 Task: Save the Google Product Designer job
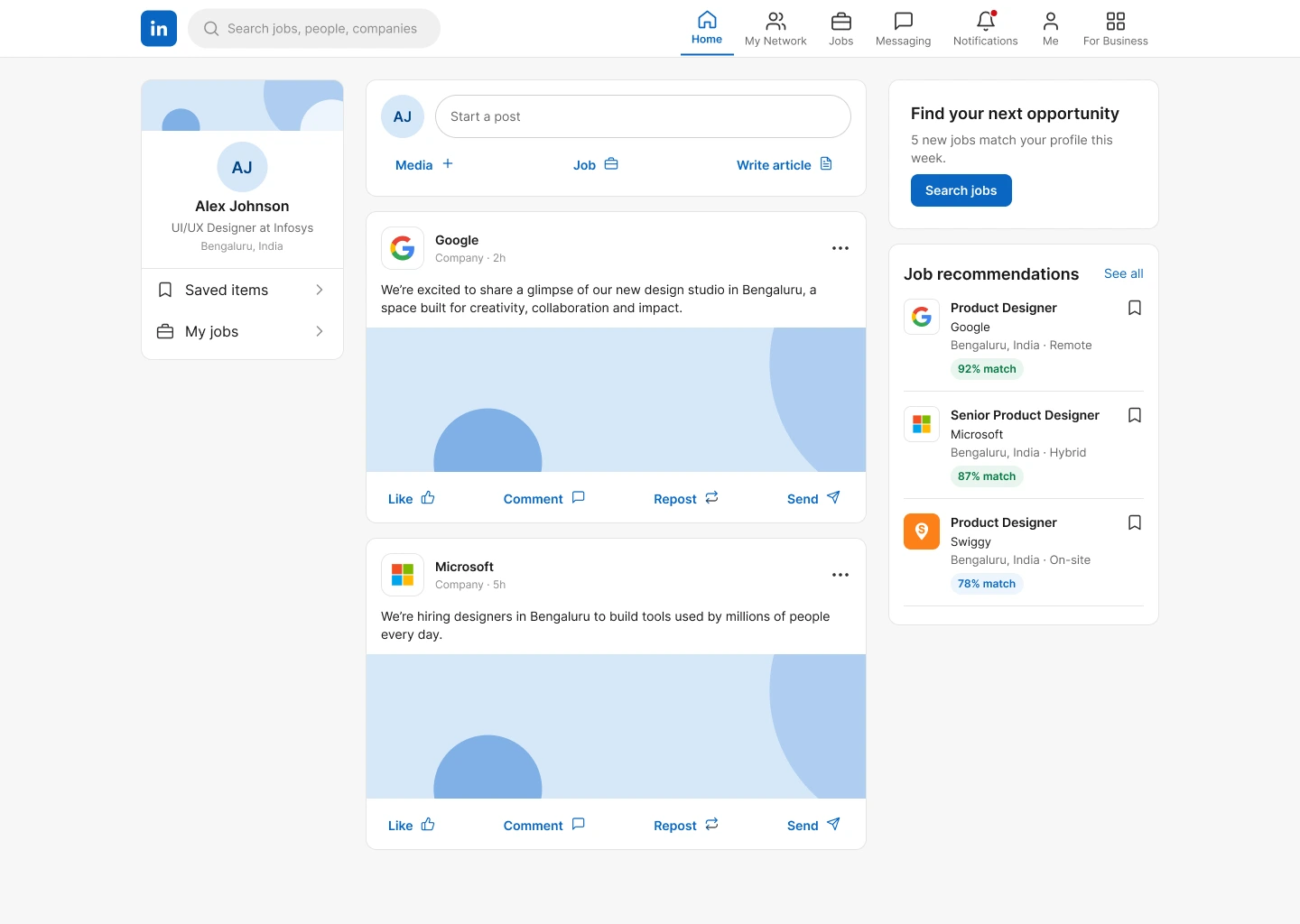(x=1135, y=308)
